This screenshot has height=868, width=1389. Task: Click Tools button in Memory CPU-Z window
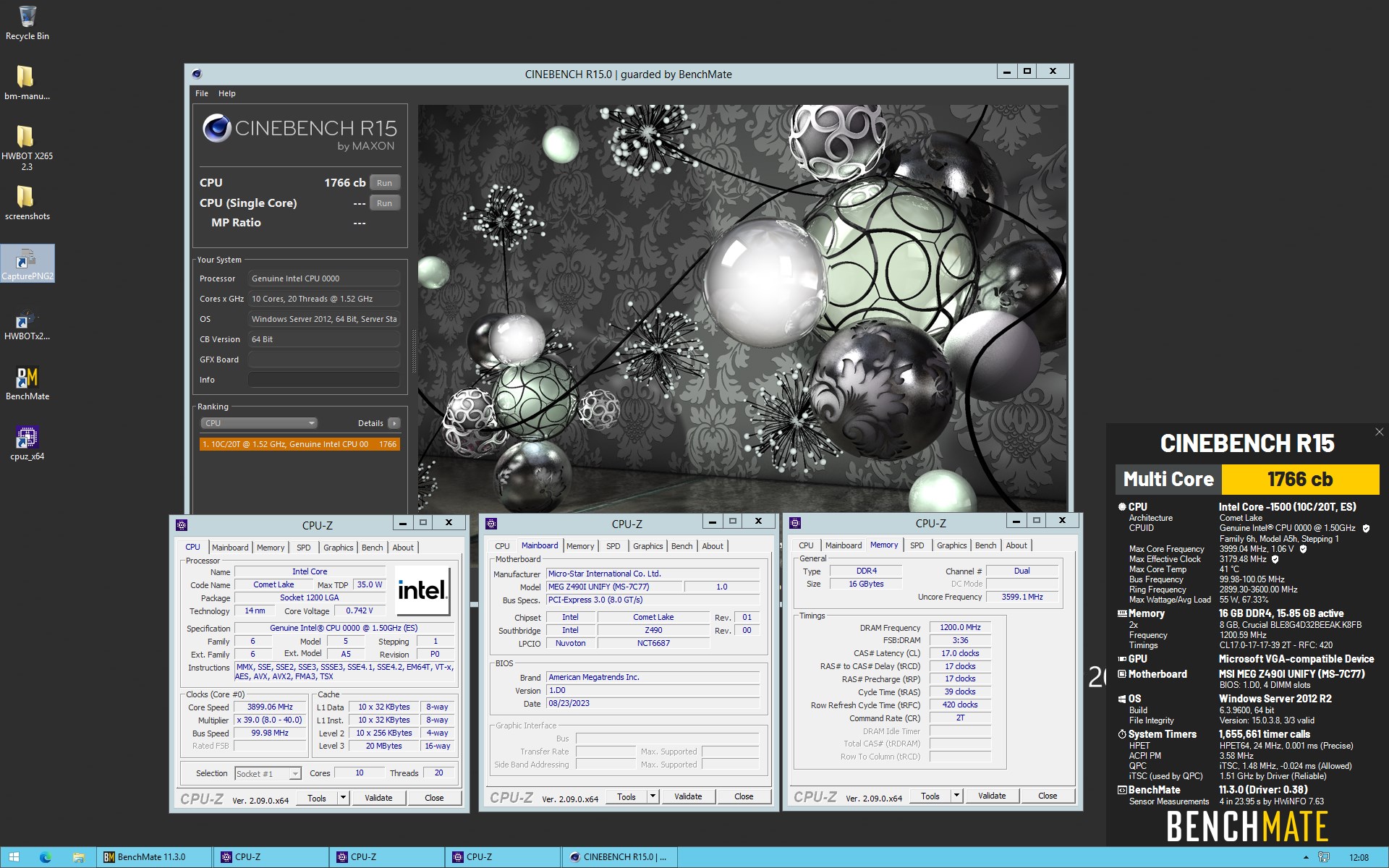930,796
